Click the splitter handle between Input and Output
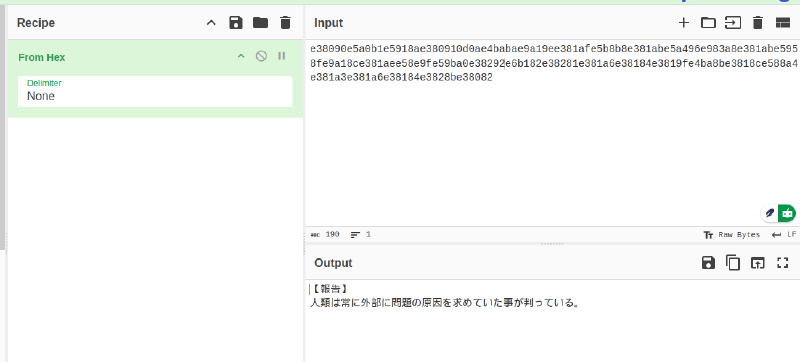The width and height of the screenshot is (800, 362). point(552,244)
